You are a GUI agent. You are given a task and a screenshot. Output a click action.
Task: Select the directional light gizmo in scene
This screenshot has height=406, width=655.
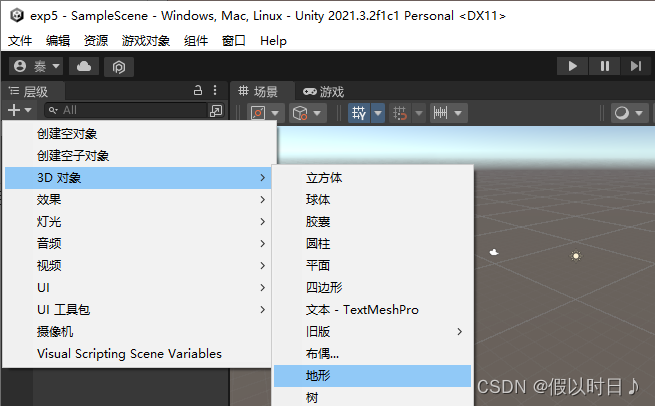coord(576,256)
